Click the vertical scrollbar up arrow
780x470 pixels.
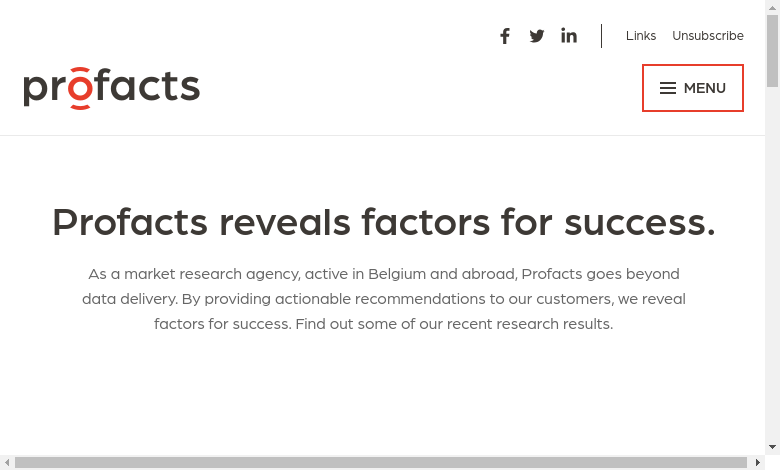[x=772, y=8]
